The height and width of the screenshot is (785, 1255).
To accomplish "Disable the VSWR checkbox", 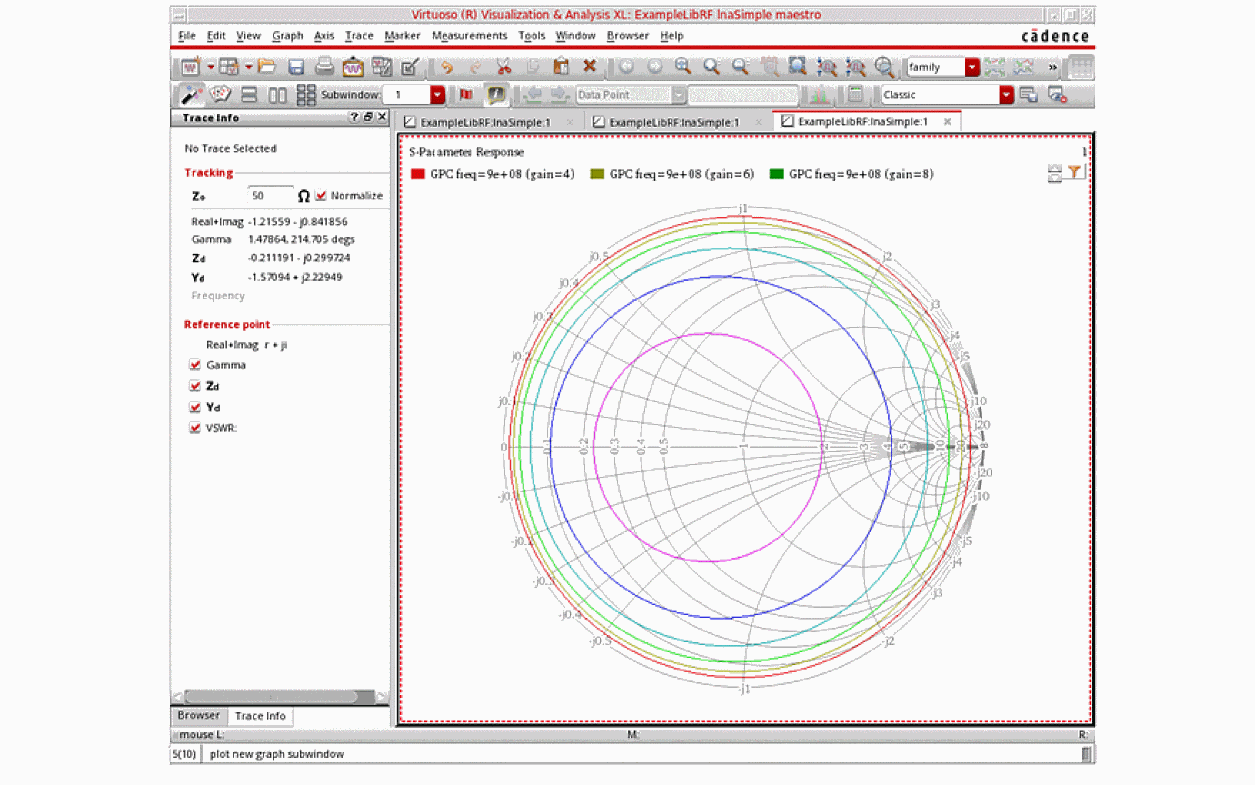I will click(x=195, y=428).
